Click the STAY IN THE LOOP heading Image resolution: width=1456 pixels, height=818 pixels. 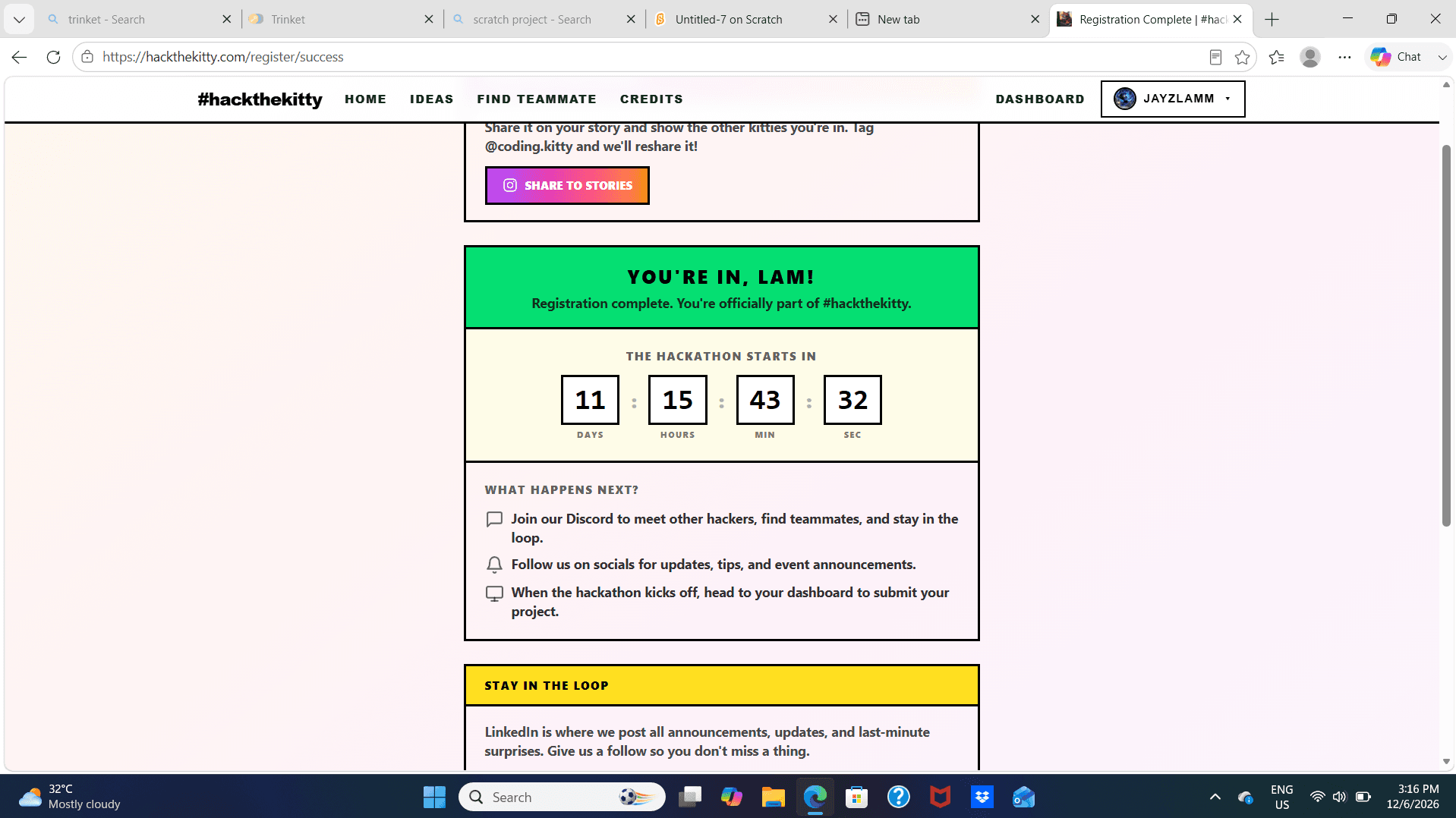click(547, 686)
